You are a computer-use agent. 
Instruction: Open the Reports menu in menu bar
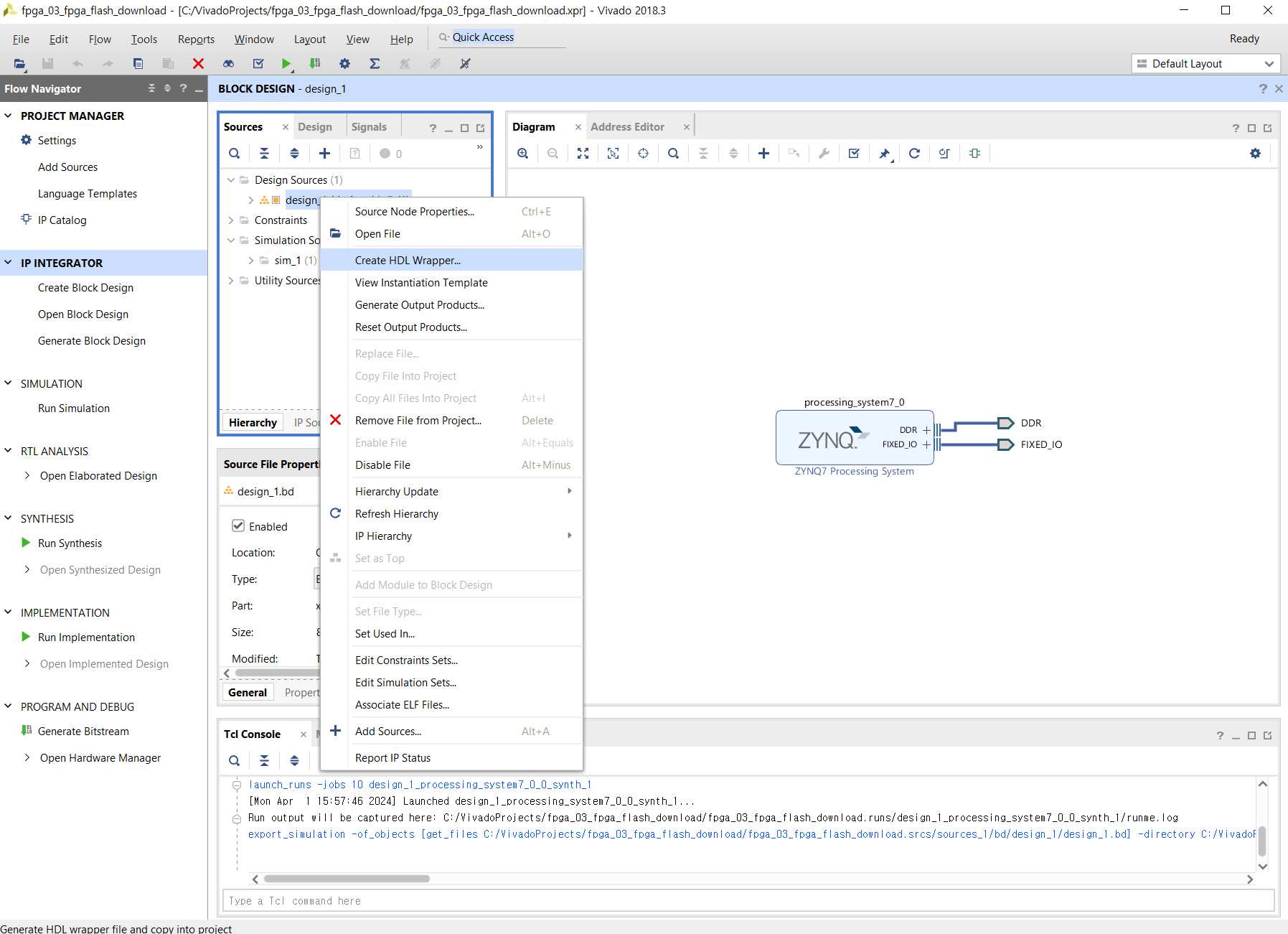(196, 39)
